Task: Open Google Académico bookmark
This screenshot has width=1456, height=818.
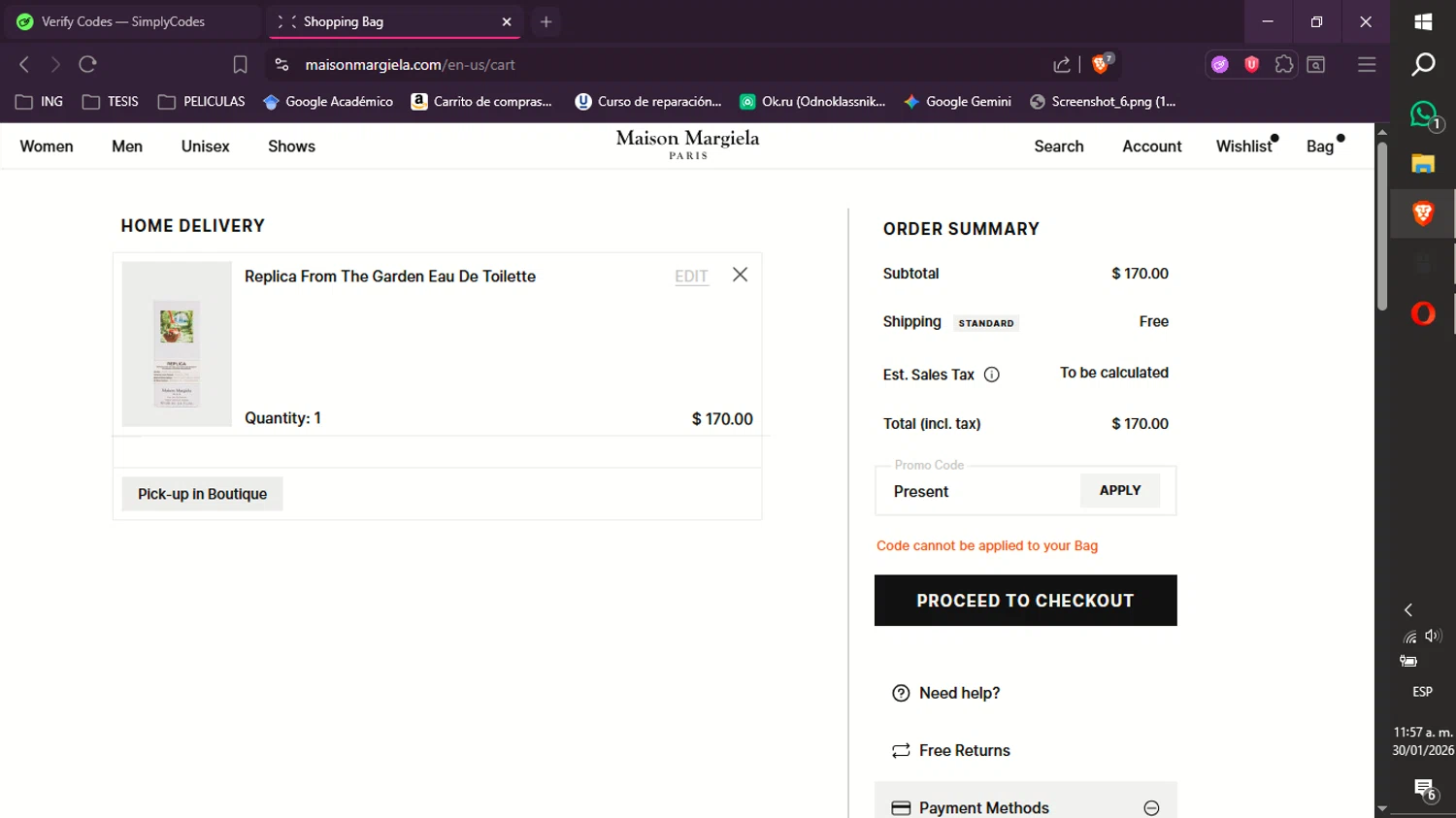Action: (328, 102)
